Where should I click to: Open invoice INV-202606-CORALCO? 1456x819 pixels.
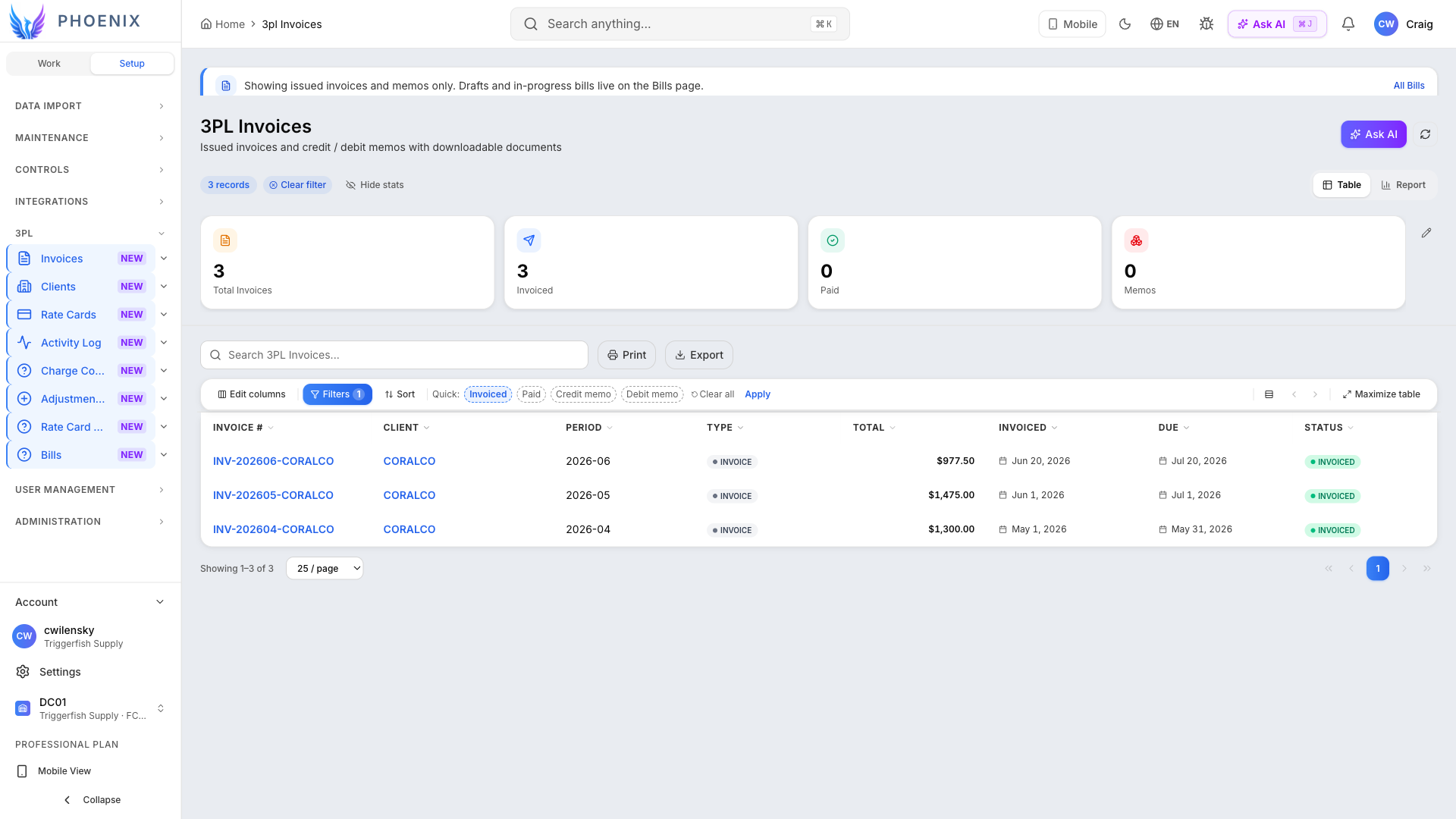pyautogui.click(x=273, y=461)
